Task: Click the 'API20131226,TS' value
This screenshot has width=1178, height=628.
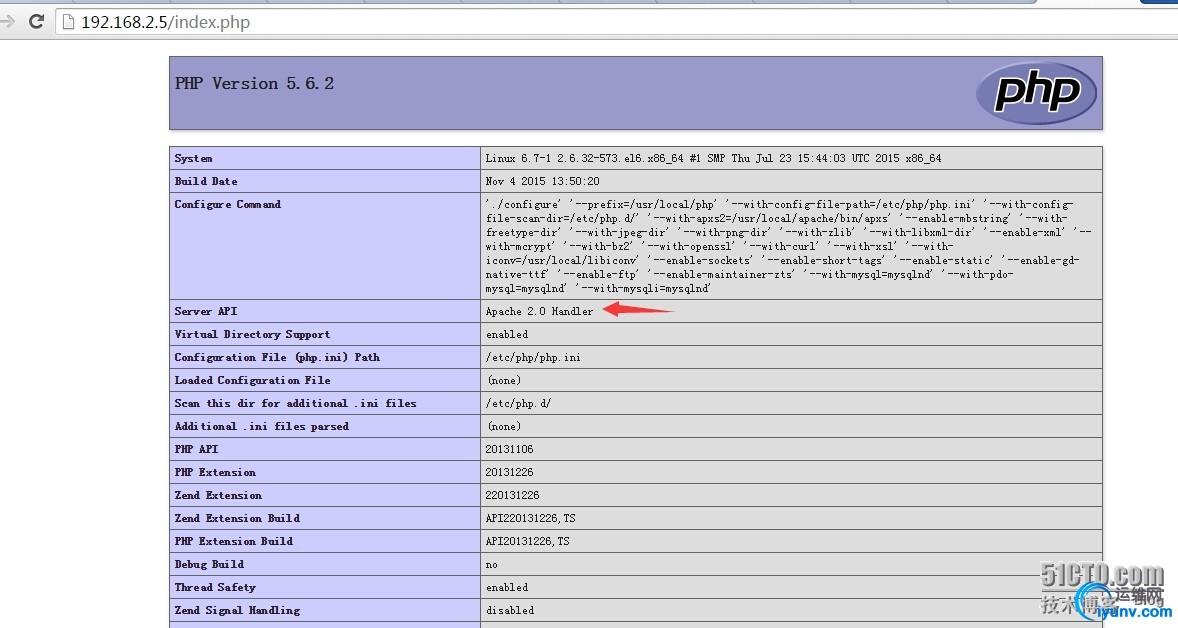Action: [527, 541]
